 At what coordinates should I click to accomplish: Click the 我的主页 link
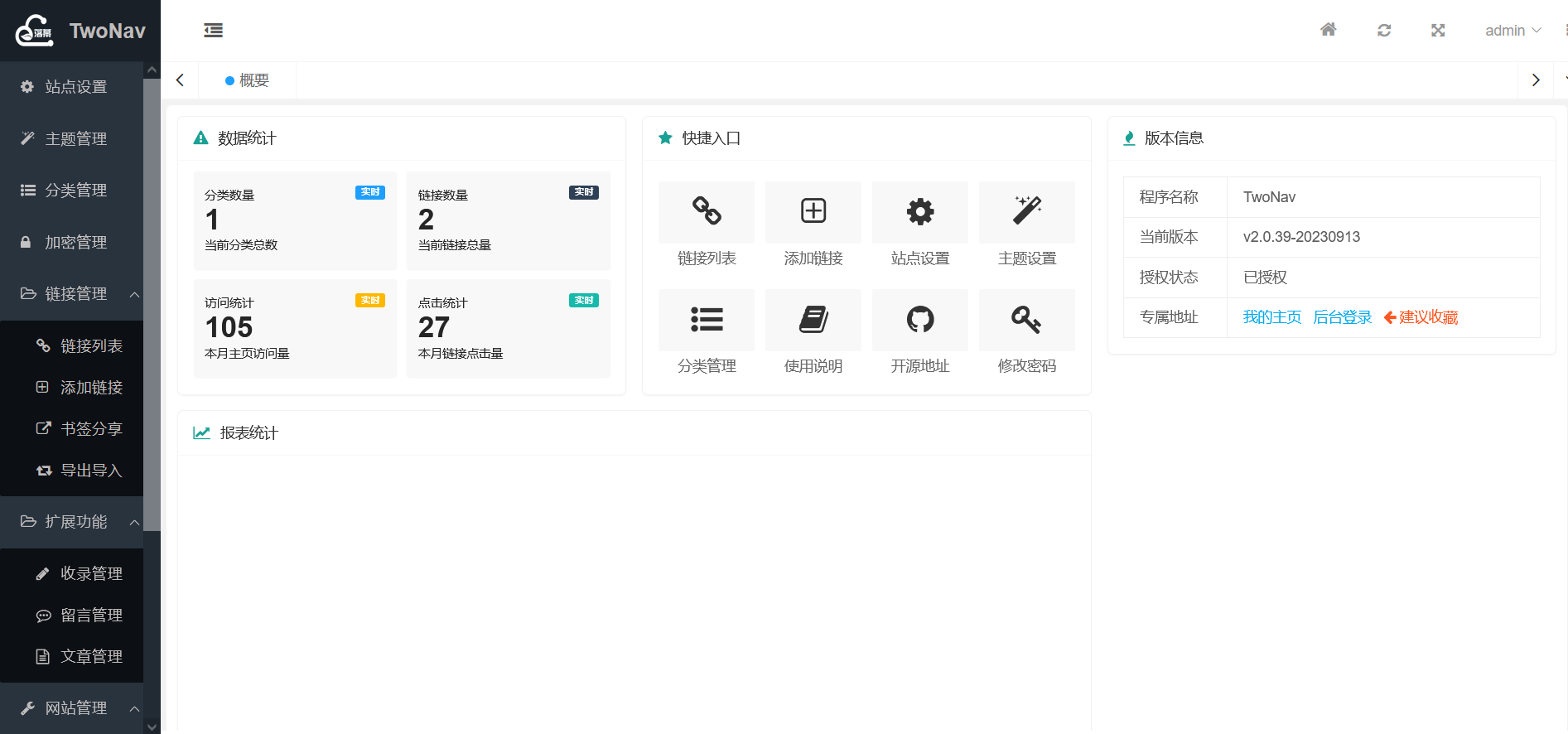click(x=1272, y=317)
